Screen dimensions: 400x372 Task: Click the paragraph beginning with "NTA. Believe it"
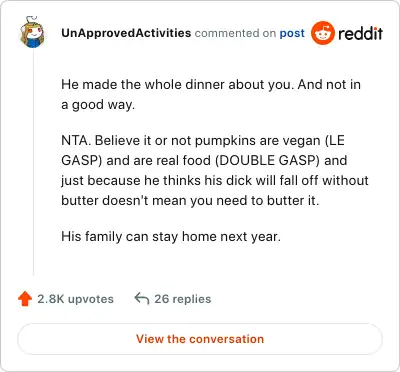[215, 170]
